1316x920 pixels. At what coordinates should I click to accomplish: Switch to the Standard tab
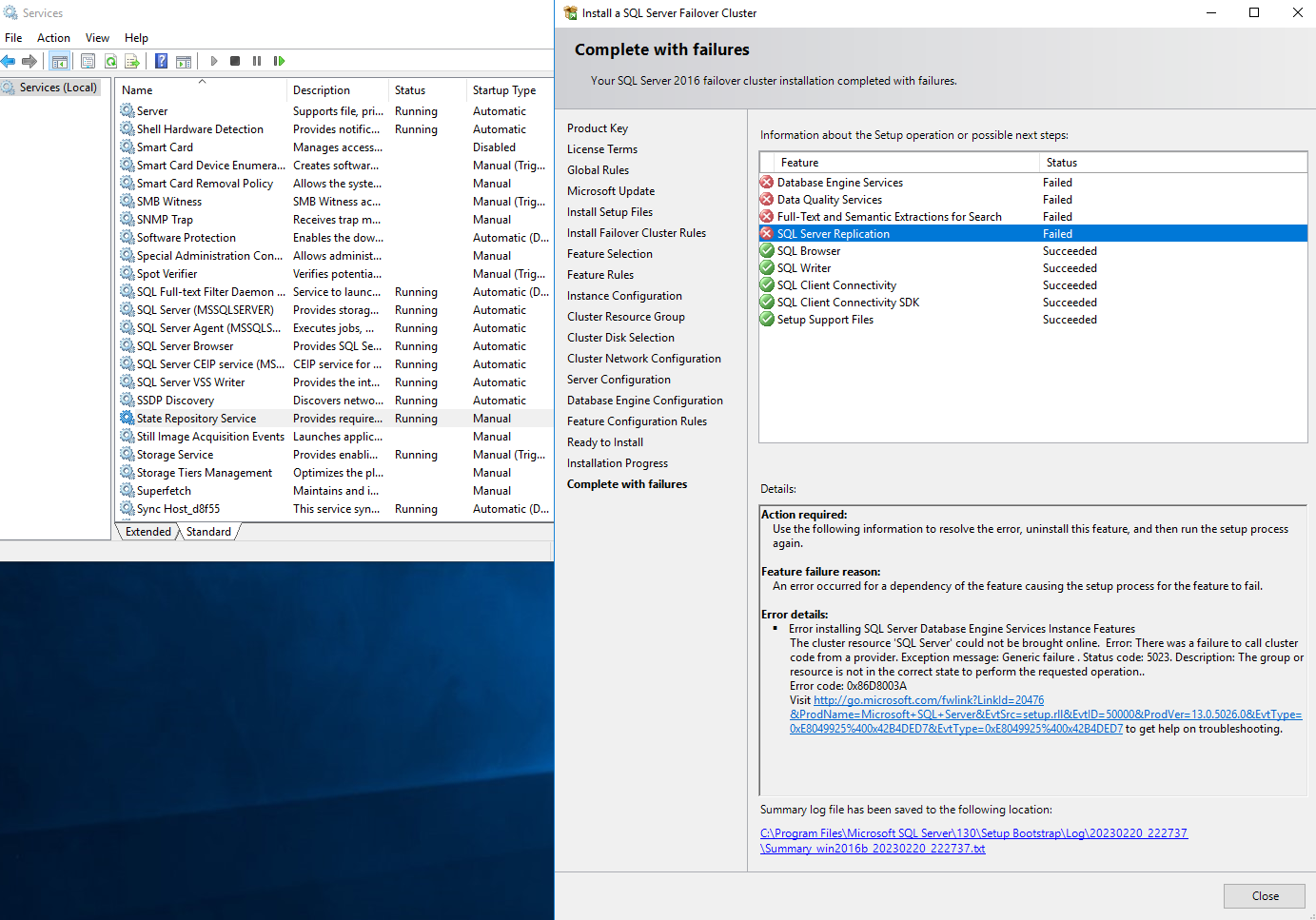click(208, 532)
